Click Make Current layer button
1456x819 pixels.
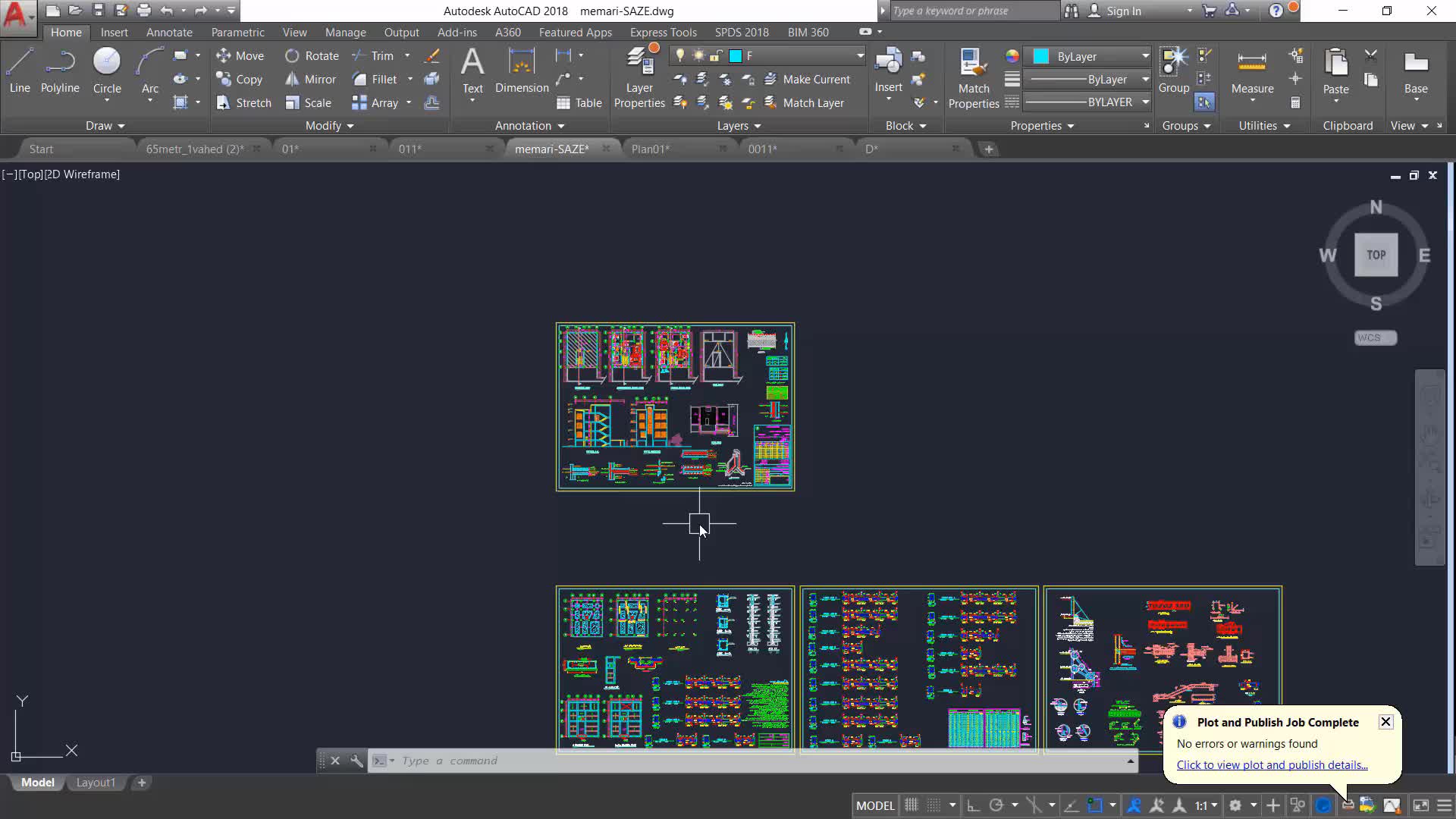(807, 80)
